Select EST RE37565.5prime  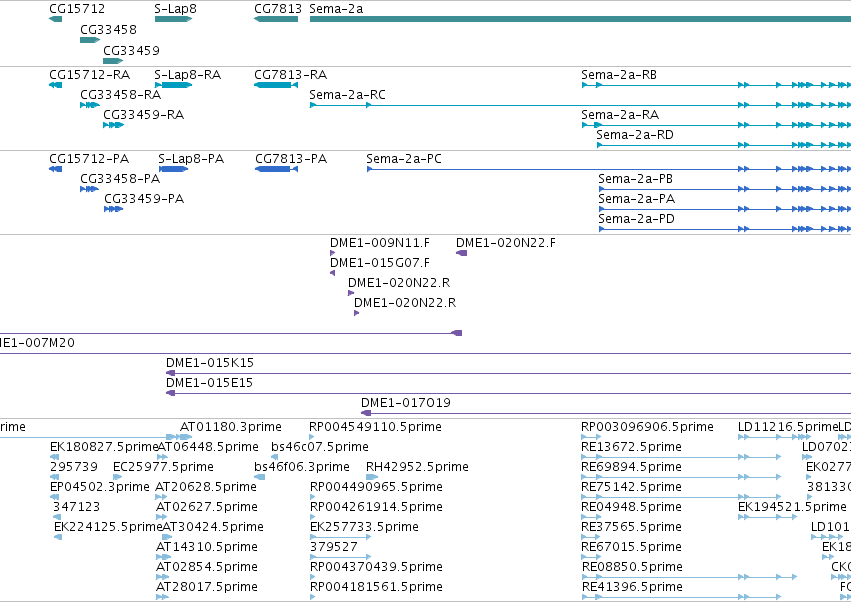[x=631, y=527]
